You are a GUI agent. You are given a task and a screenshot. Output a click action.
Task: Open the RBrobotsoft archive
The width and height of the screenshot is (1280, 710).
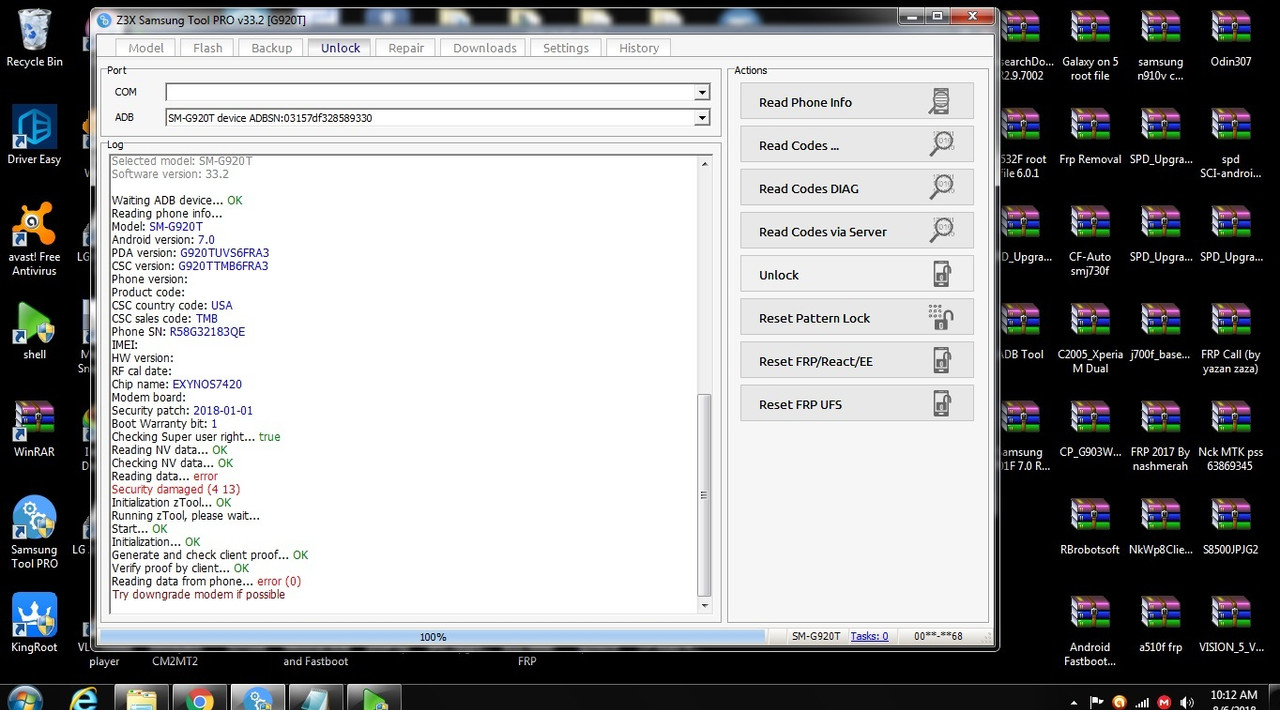1090,527
